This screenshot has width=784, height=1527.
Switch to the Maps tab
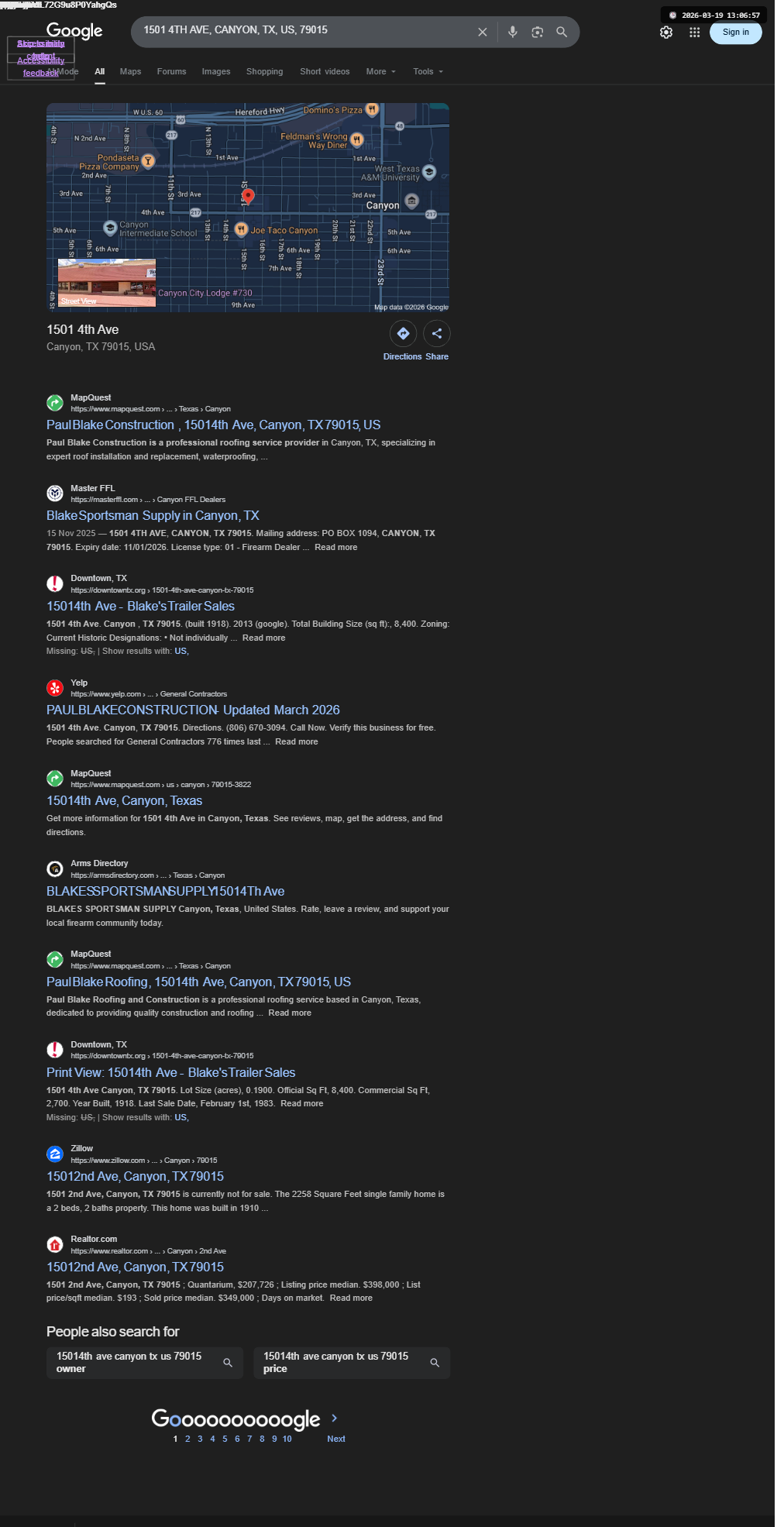[x=130, y=71]
